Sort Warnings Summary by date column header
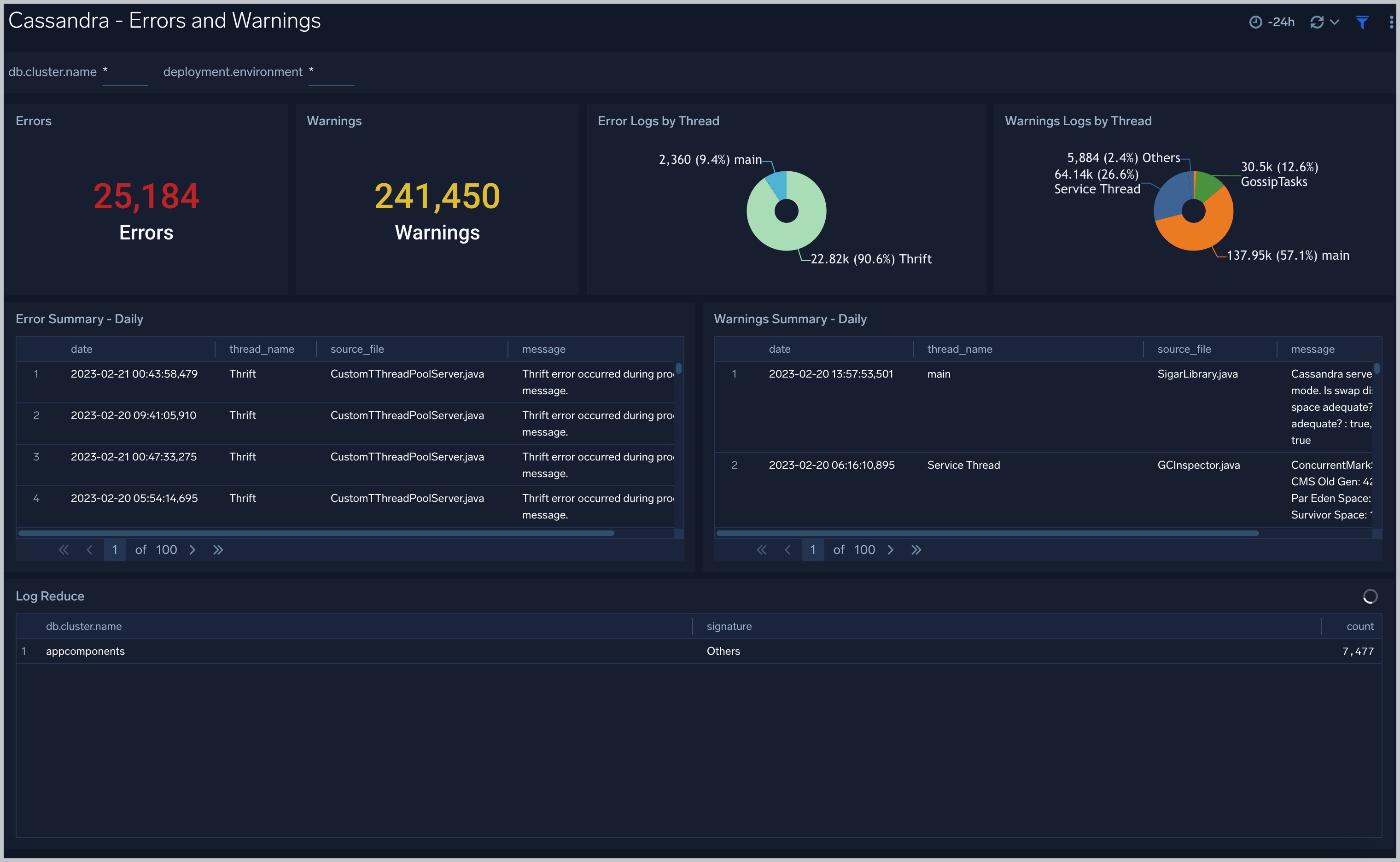The height and width of the screenshot is (862, 1400). pos(779,349)
